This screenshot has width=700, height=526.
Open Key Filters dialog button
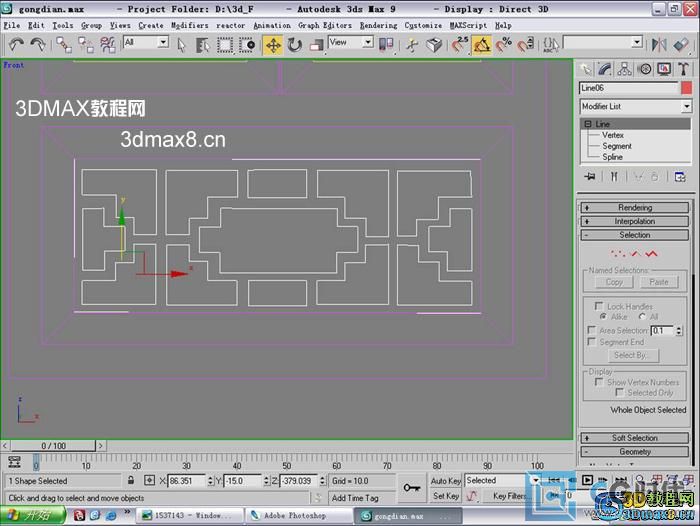[508, 496]
